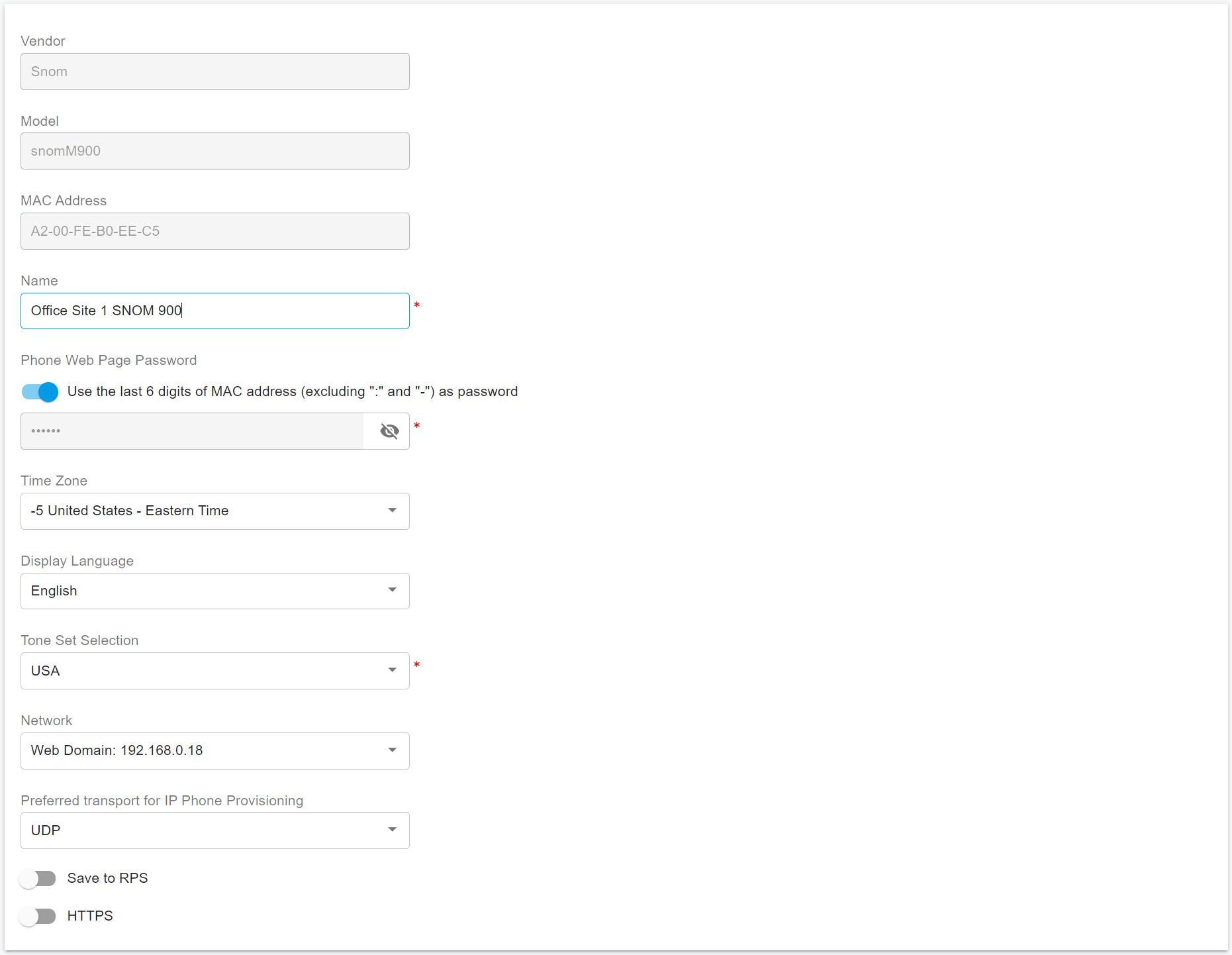The height and width of the screenshot is (955, 1232).
Task: Click the "HTTPS" label text
Action: [x=90, y=916]
